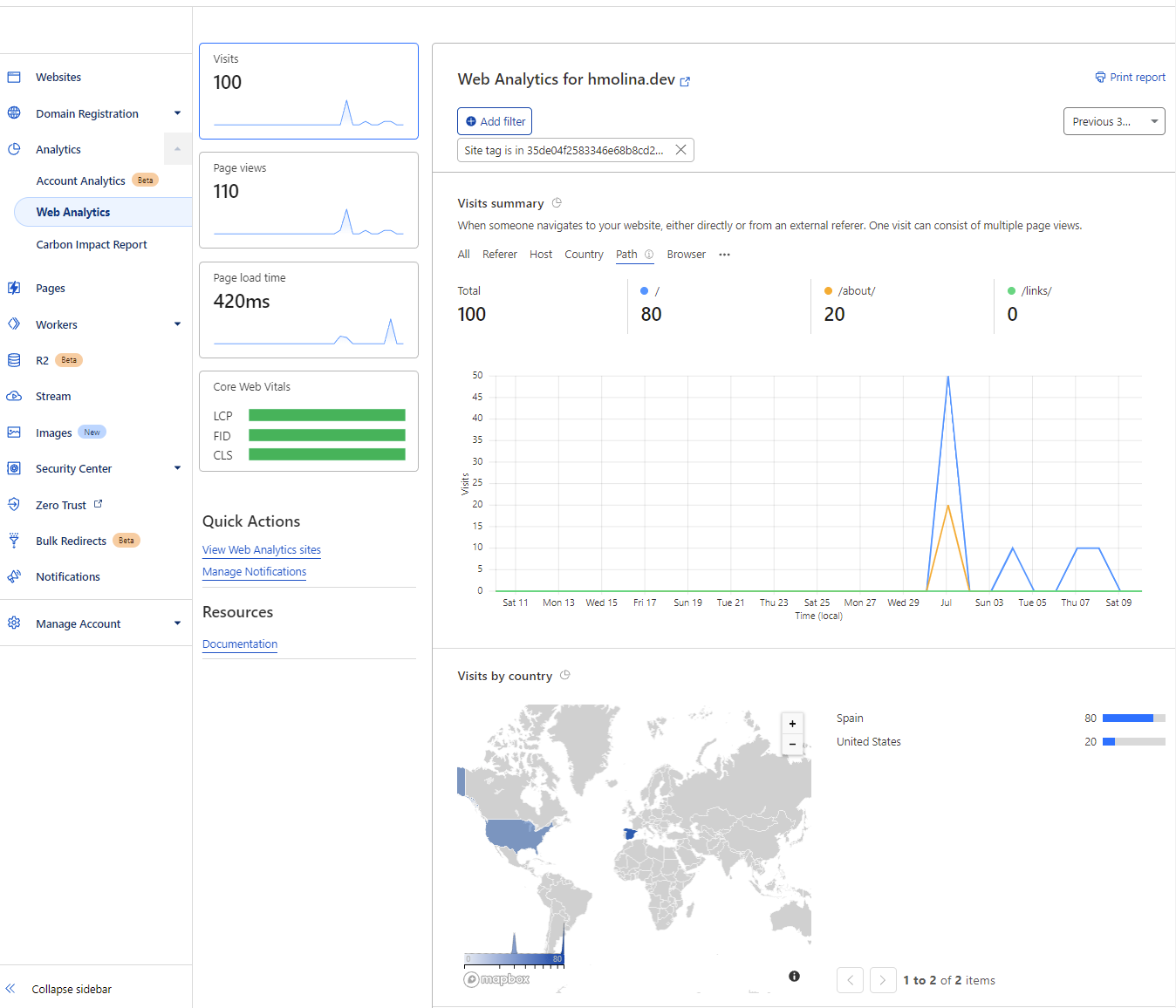Screen dimensions: 1176x1008
Task: Open the View Web Analytics sites link
Action: (261, 550)
